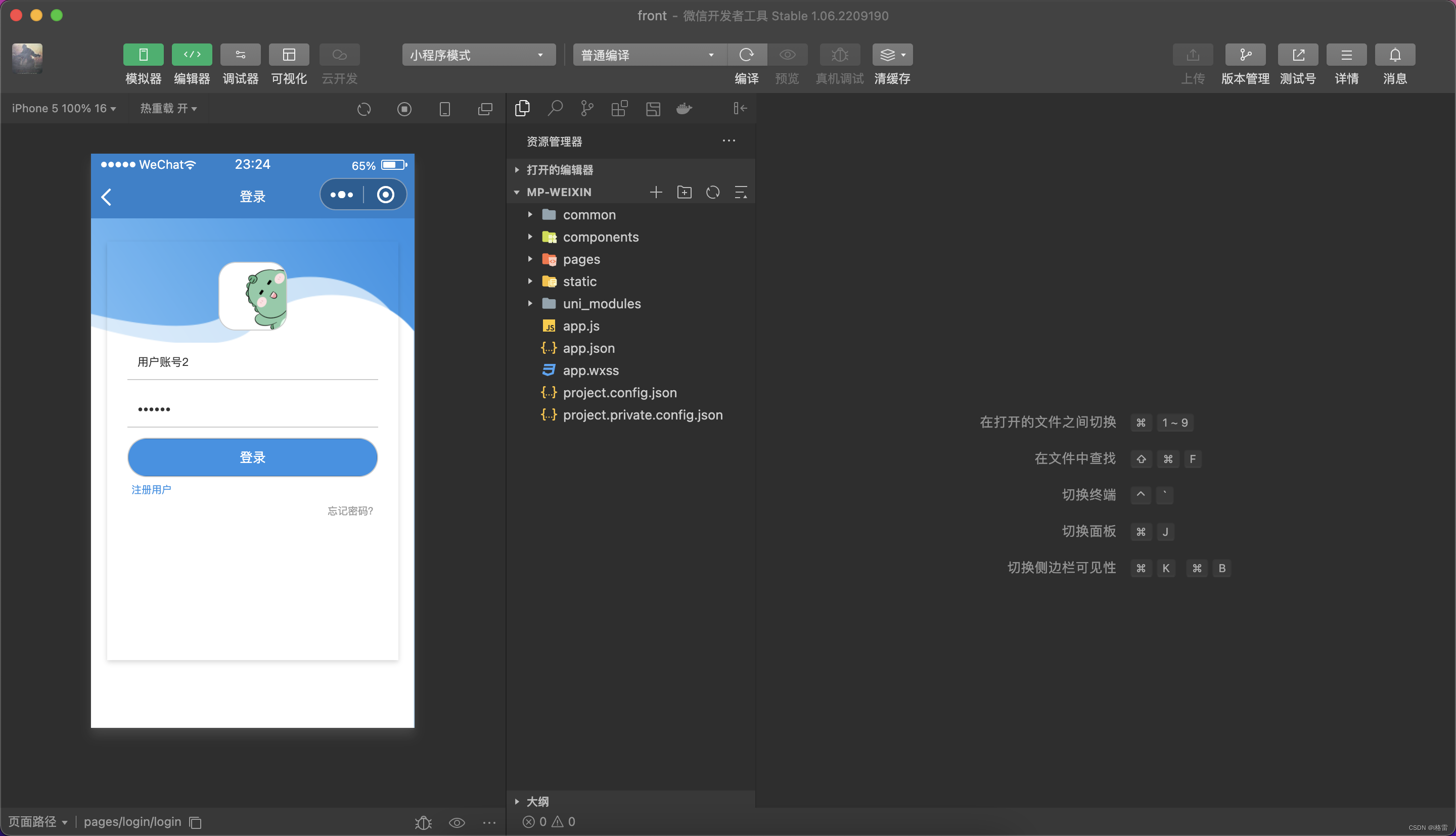1456x836 pixels.
Task: Toggle the status bar eye icon
Action: [457, 823]
